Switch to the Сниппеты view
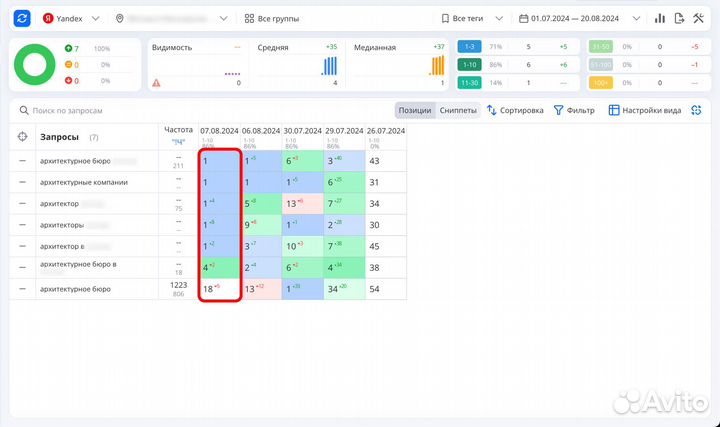This screenshot has height=427, width=720. pyautogui.click(x=458, y=110)
